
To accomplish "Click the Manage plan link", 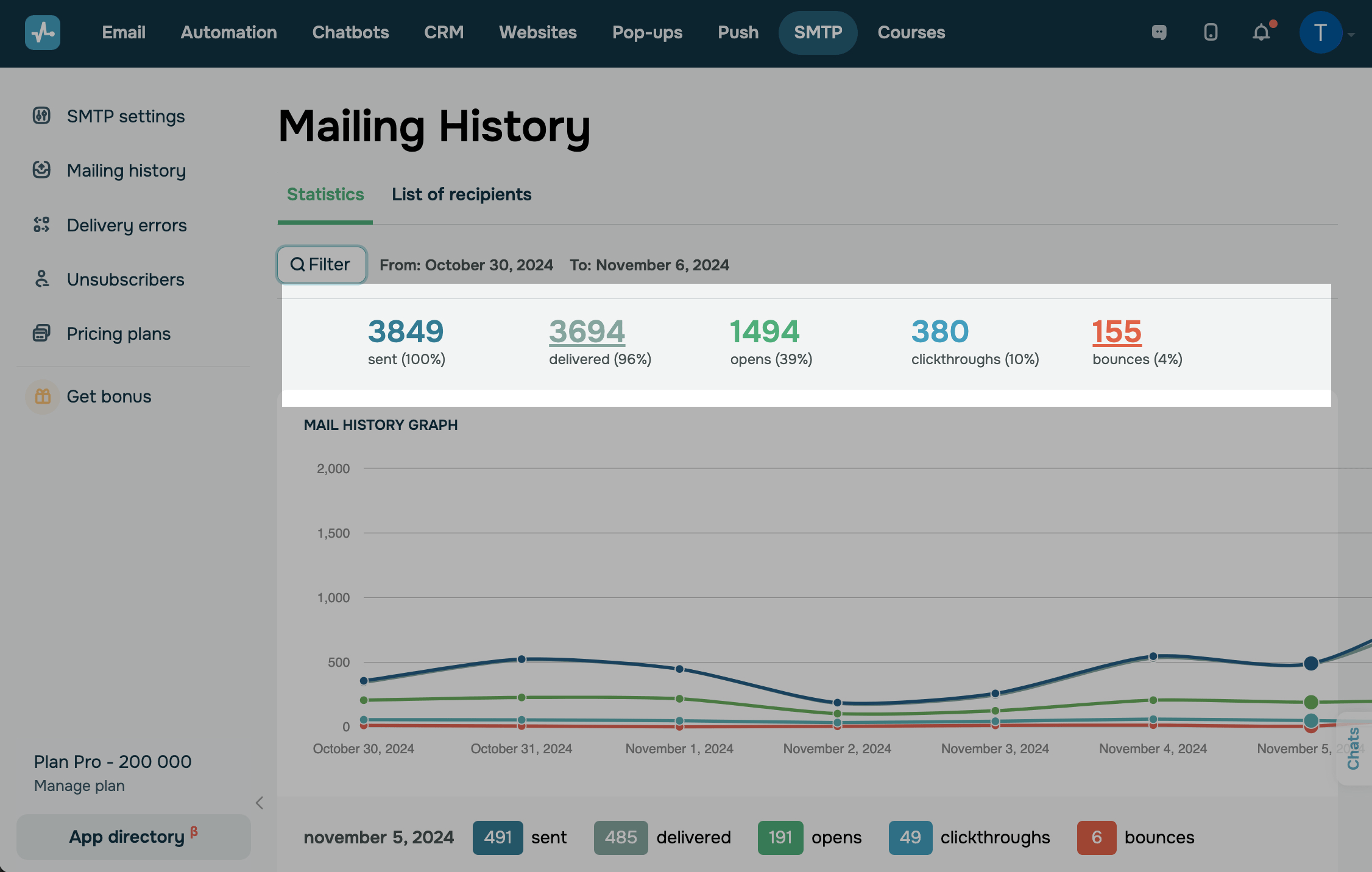I will point(79,786).
